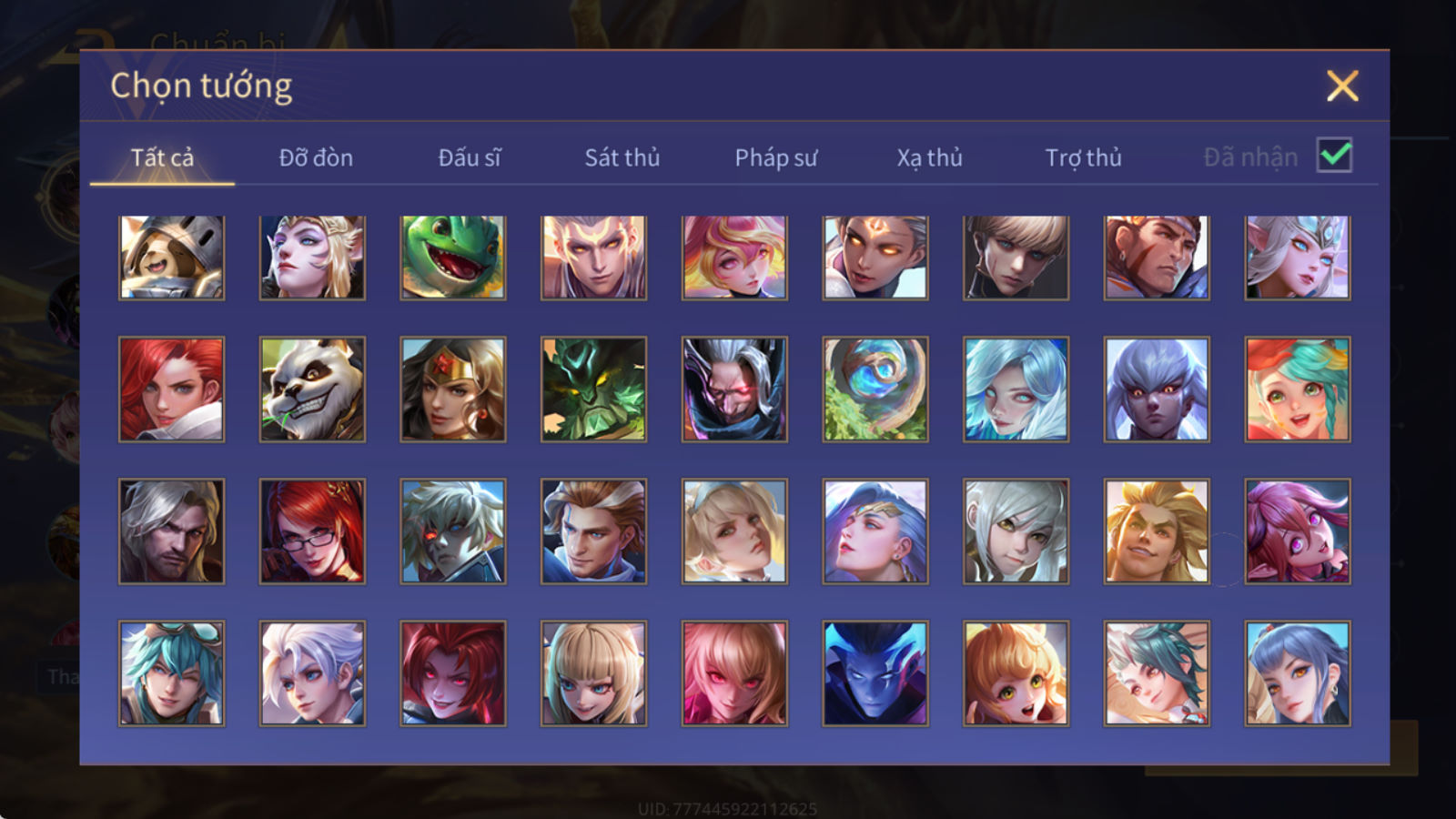Viewport: 1456px width, 819px height.
Task: Select the green frog hero portrait
Action: 453,258
